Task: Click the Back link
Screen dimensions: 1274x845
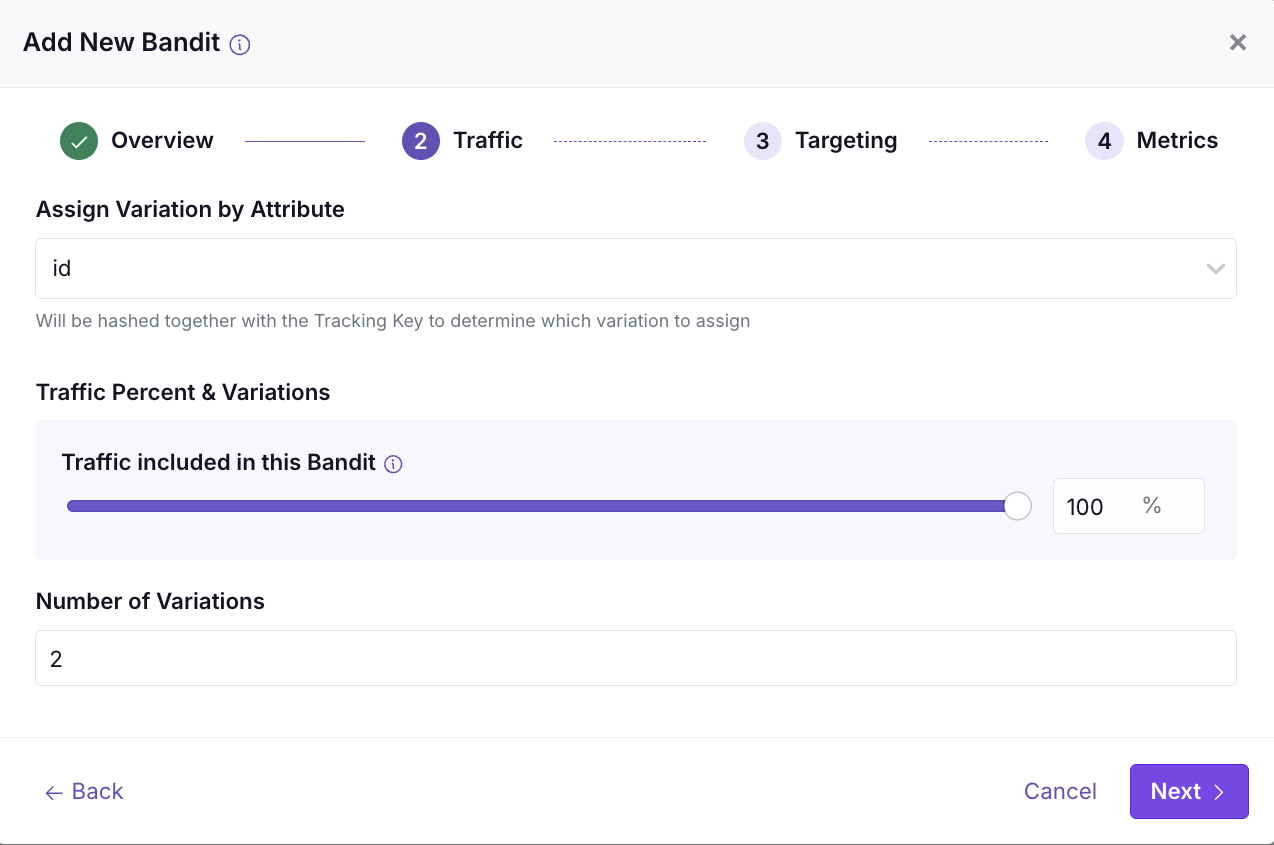Action: point(84,791)
